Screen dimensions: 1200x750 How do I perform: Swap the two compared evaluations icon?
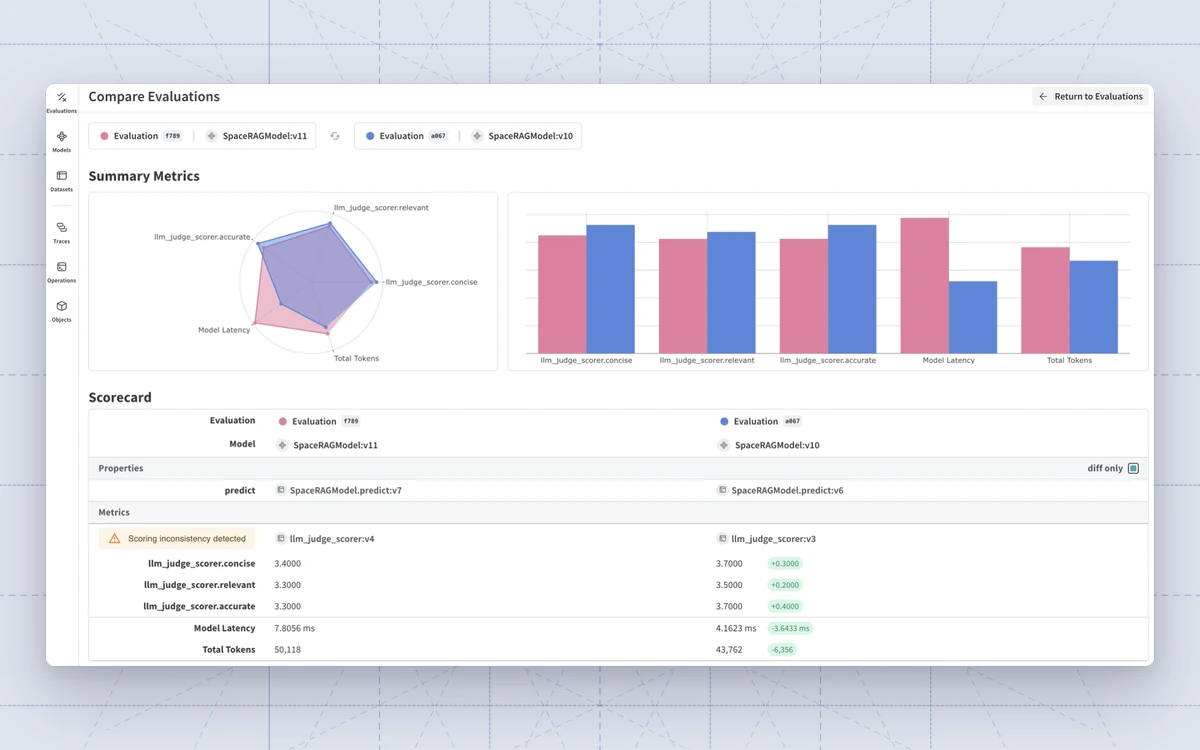335,136
